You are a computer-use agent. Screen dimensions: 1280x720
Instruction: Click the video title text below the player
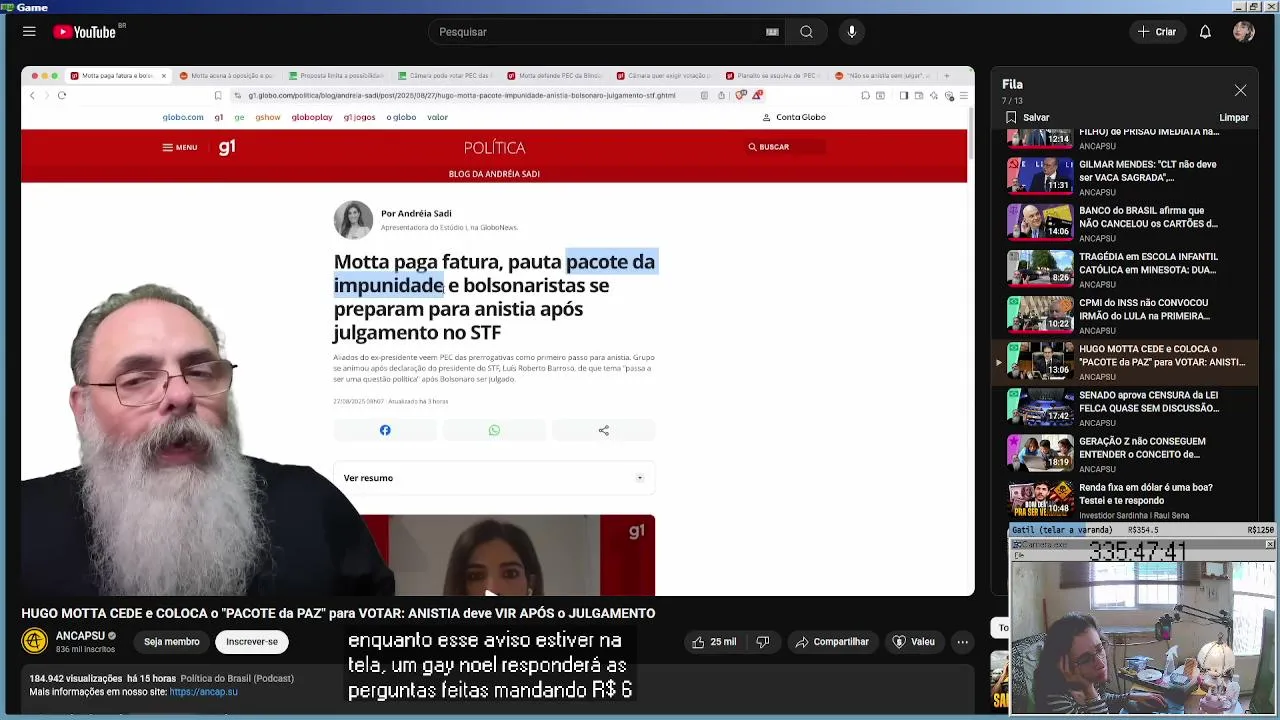pos(338,613)
